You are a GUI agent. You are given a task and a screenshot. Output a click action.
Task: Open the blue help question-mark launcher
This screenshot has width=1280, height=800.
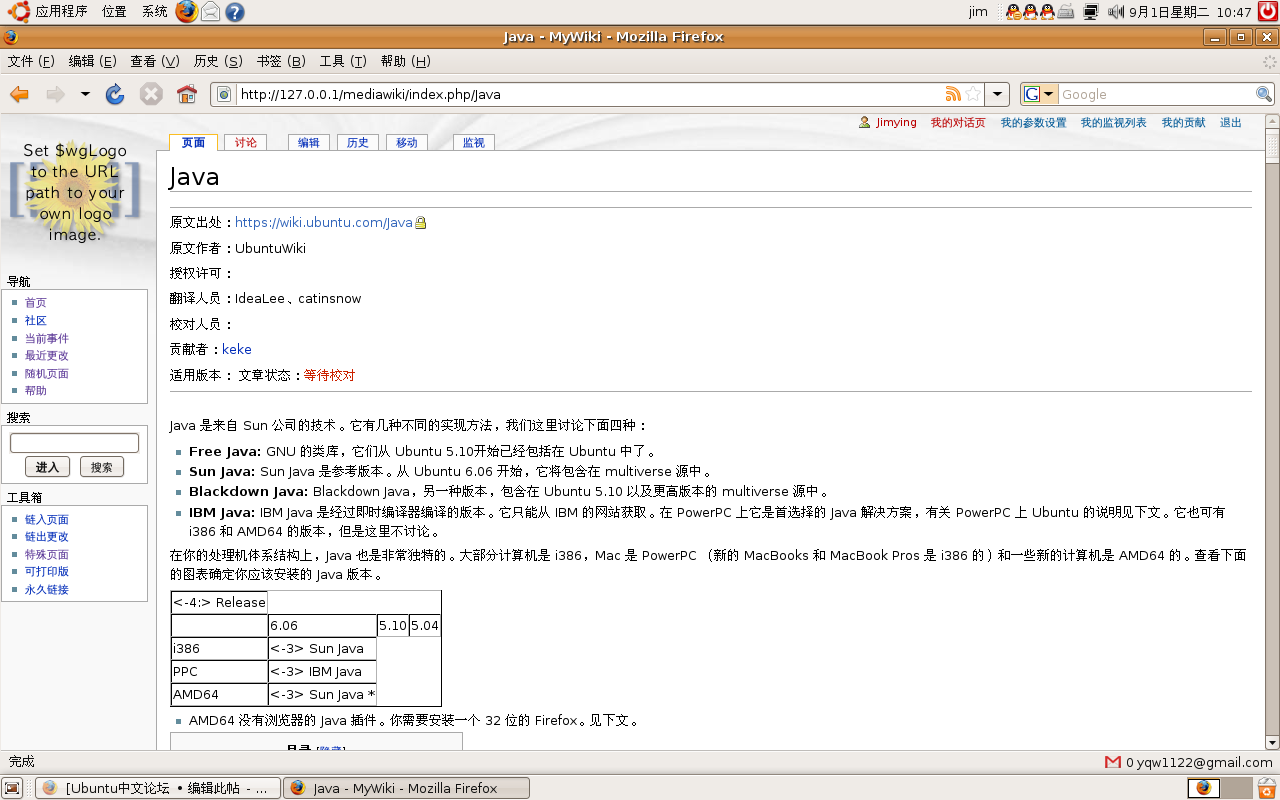point(235,12)
